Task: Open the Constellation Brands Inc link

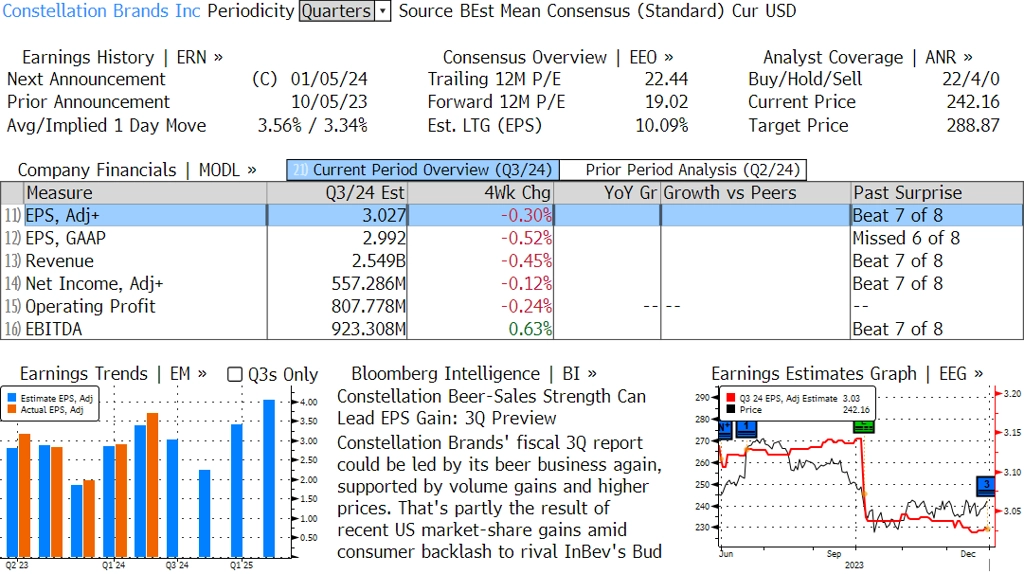Action: (x=101, y=11)
